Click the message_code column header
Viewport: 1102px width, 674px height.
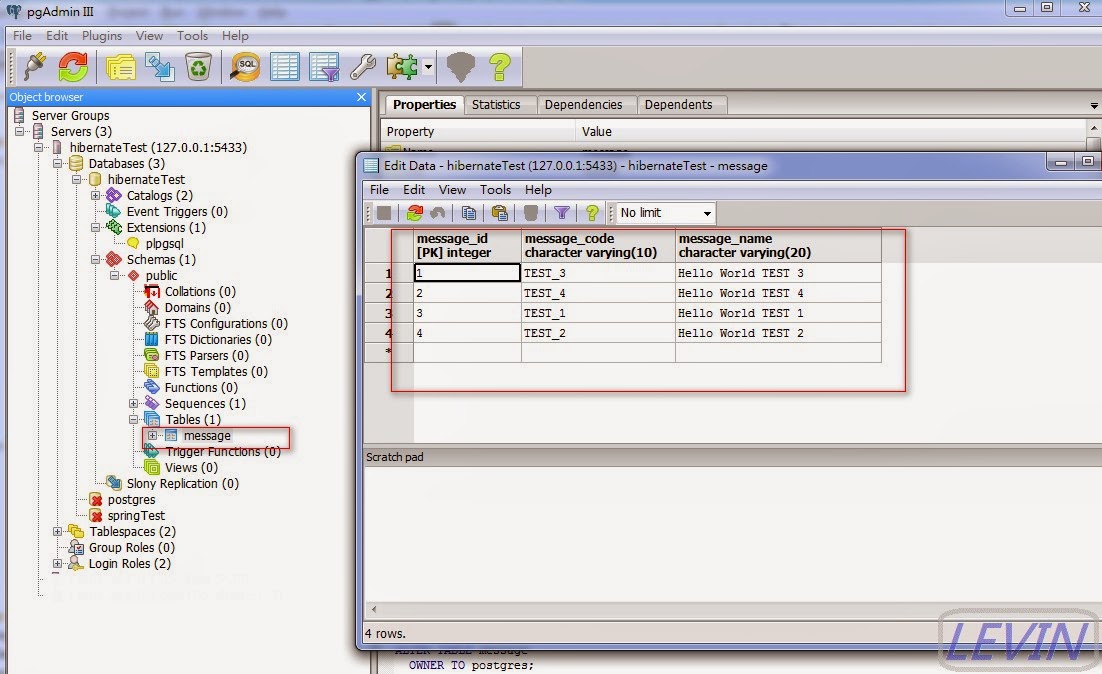(598, 246)
